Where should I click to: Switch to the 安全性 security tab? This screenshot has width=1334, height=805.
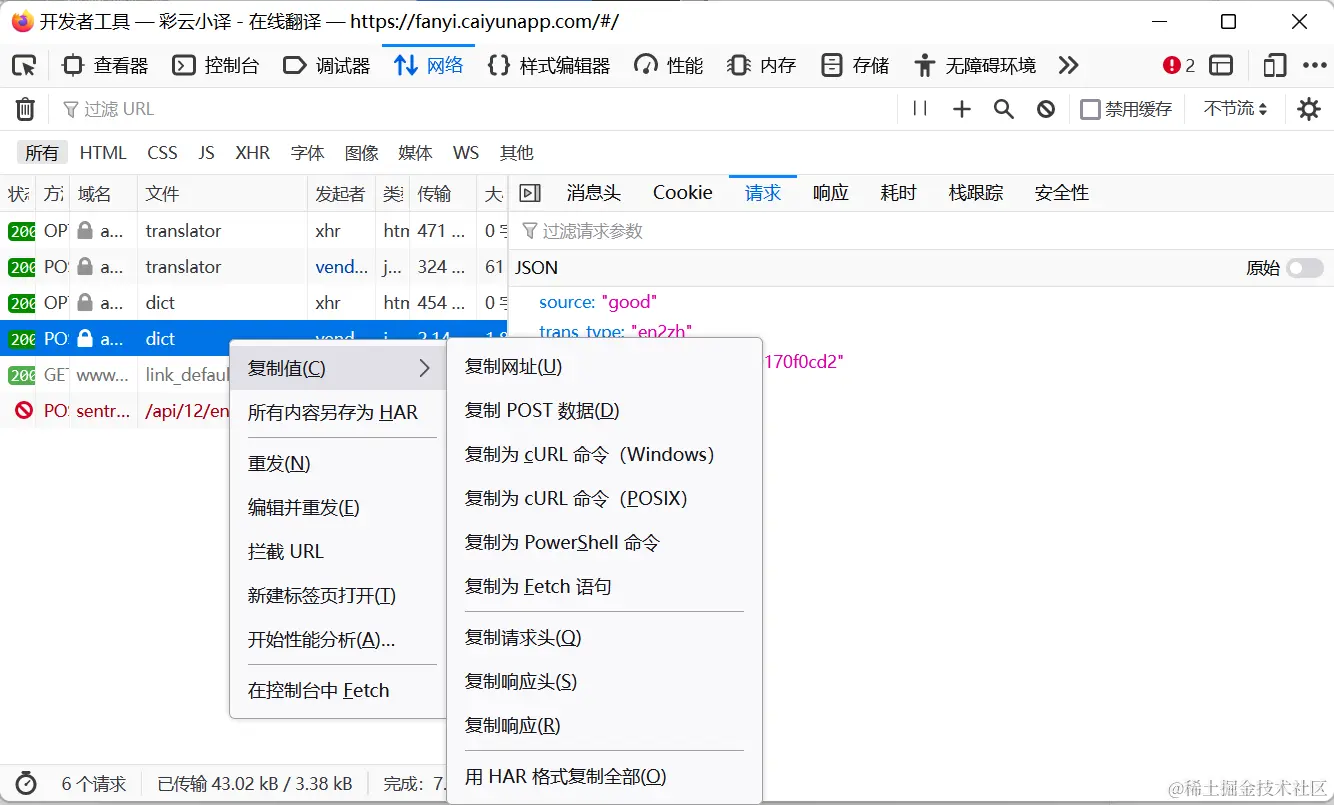(1062, 193)
